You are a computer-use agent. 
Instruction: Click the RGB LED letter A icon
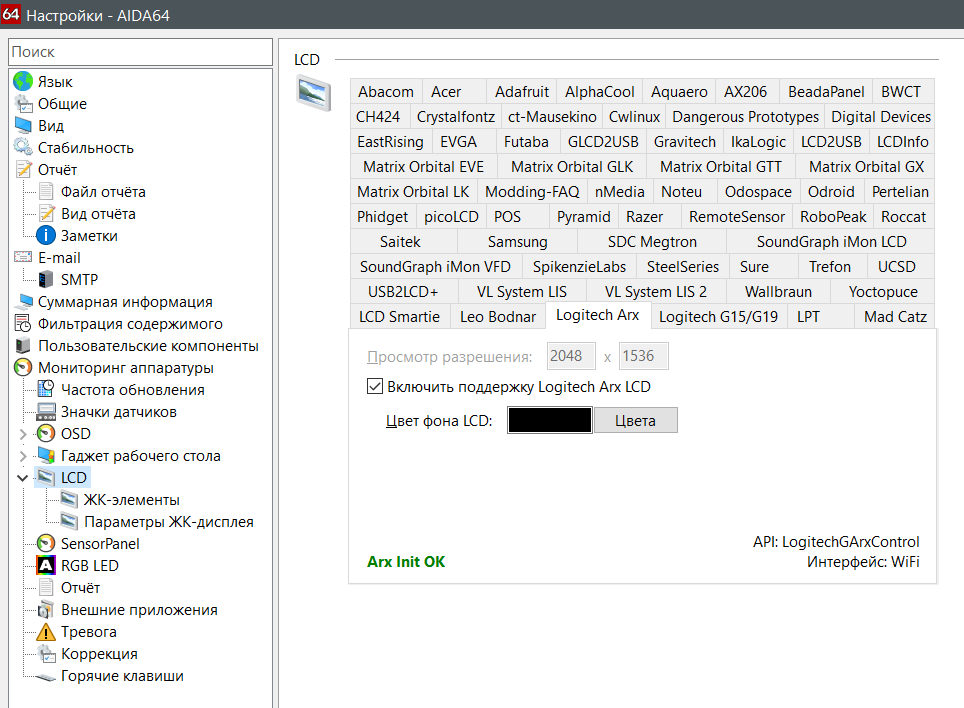pyautogui.click(x=46, y=565)
